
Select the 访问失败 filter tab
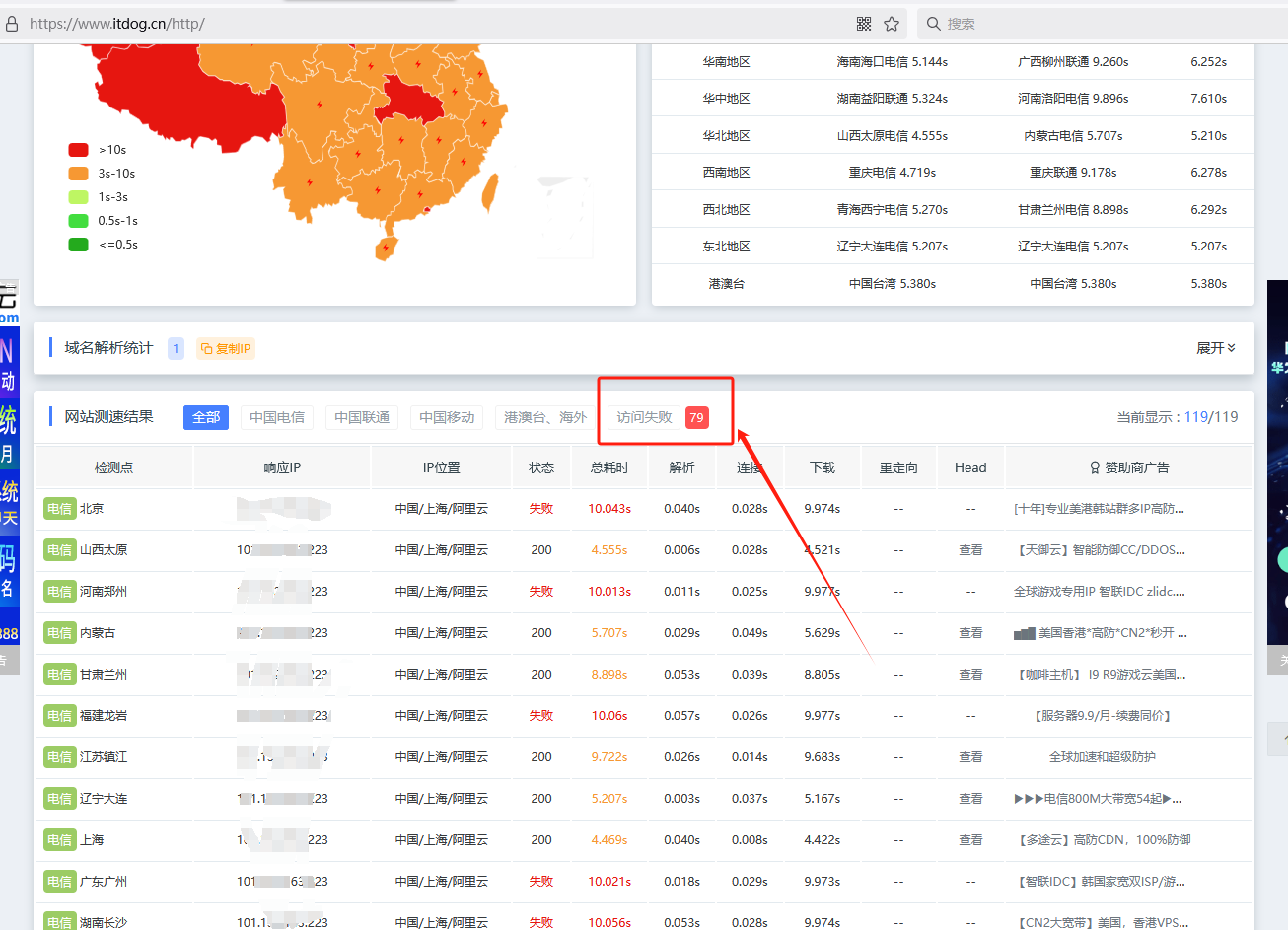645,417
